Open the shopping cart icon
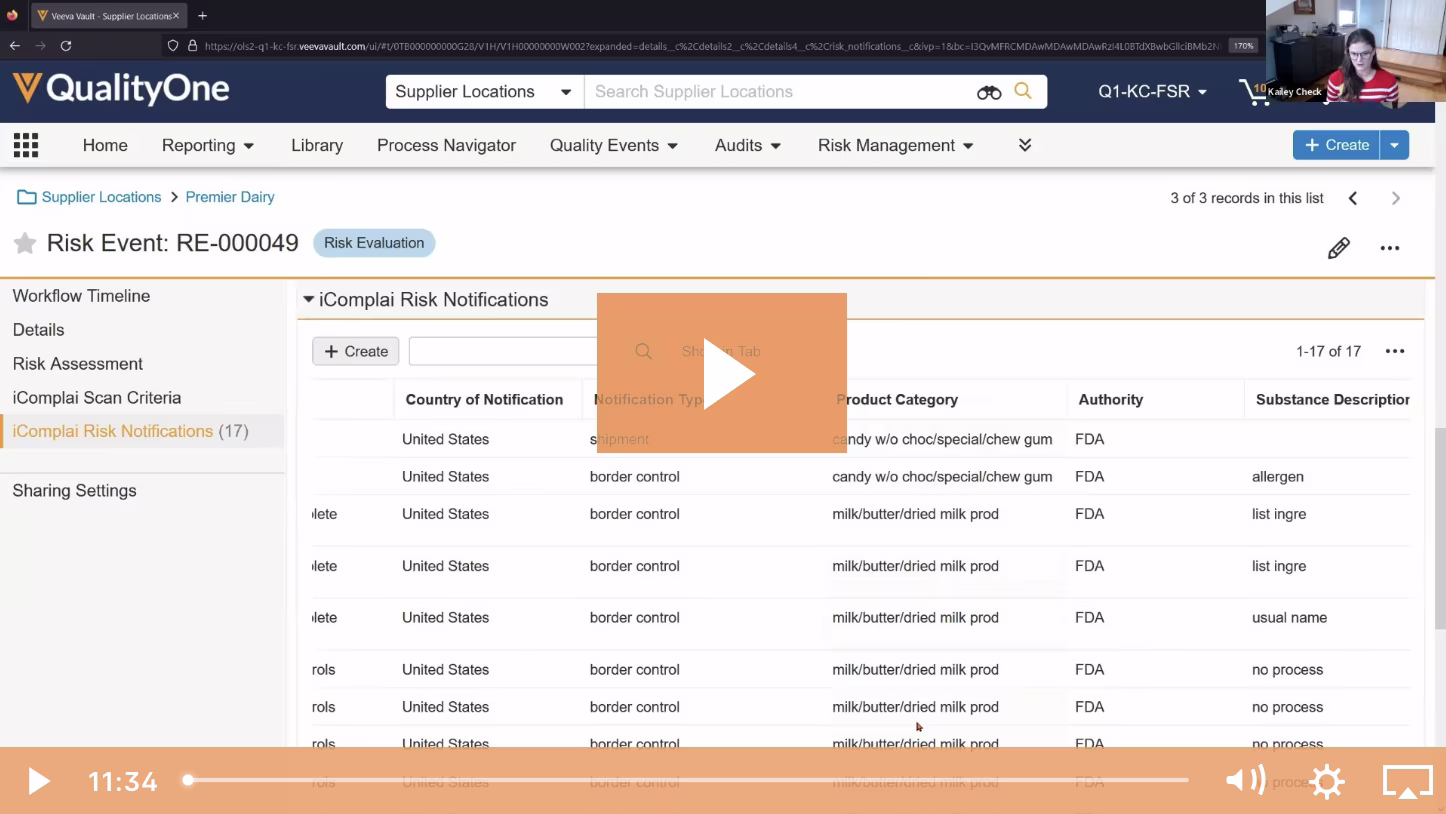 (x=1253, y=92)
